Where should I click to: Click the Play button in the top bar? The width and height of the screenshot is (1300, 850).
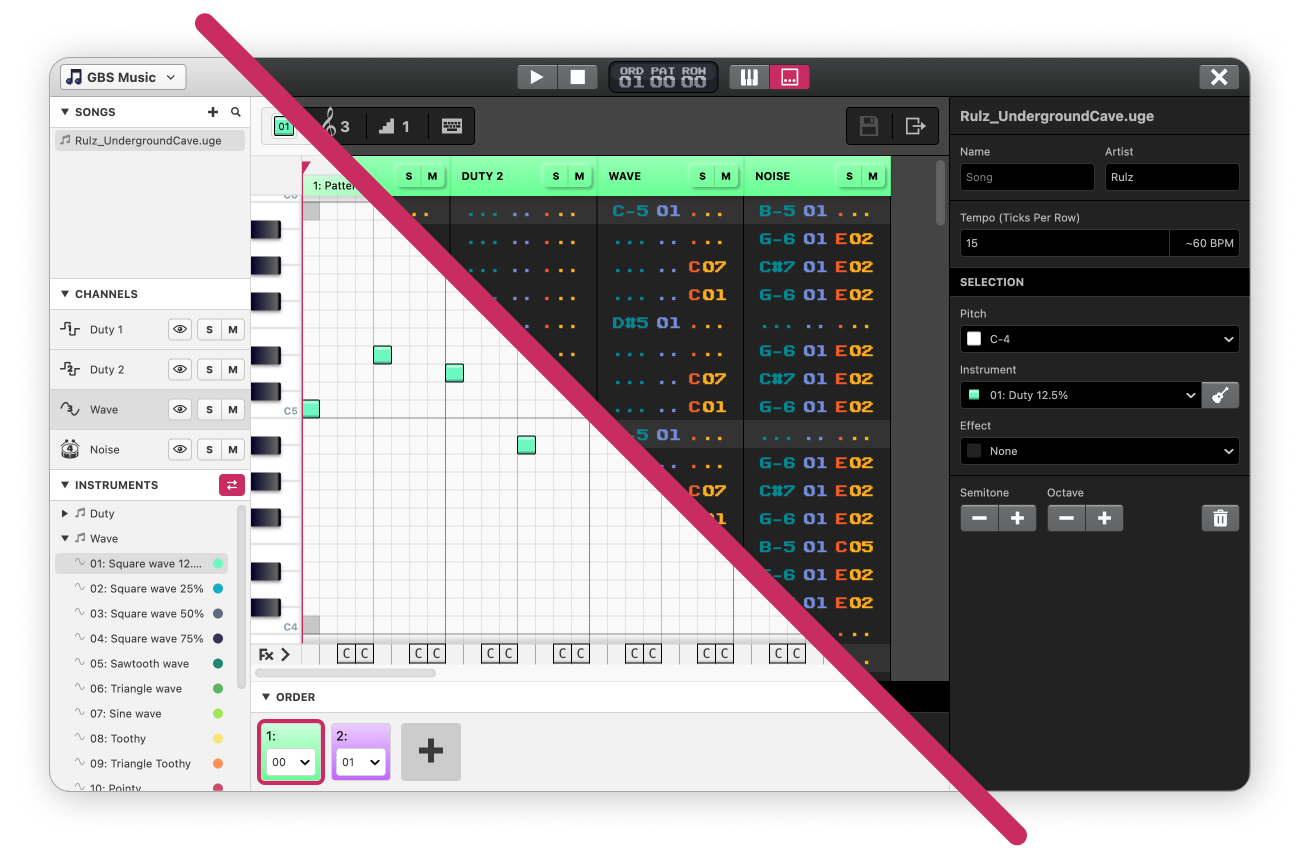(x=537, y=77)
